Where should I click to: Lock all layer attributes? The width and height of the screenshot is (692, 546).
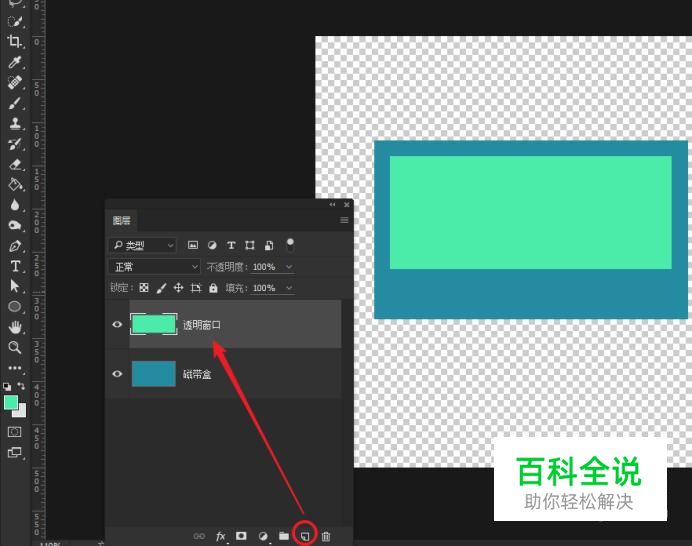click(x=213, y=288)
